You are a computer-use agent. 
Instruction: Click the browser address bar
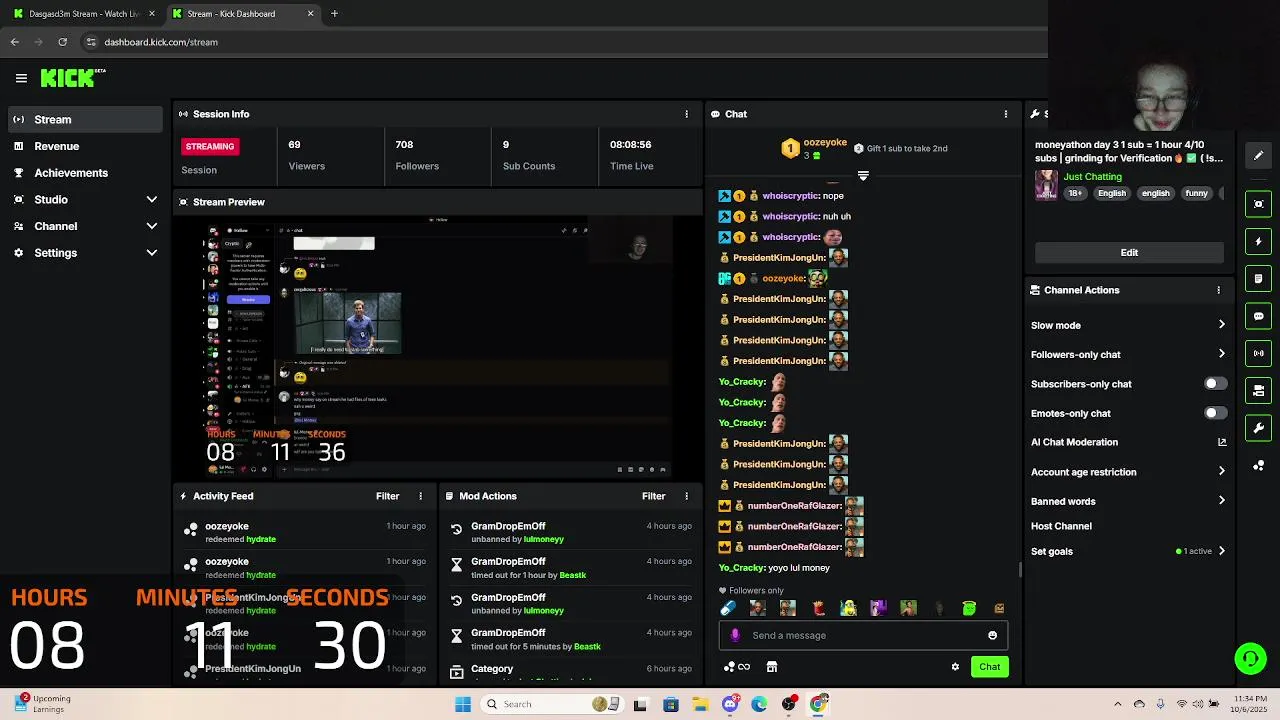[x=560, y=42]
